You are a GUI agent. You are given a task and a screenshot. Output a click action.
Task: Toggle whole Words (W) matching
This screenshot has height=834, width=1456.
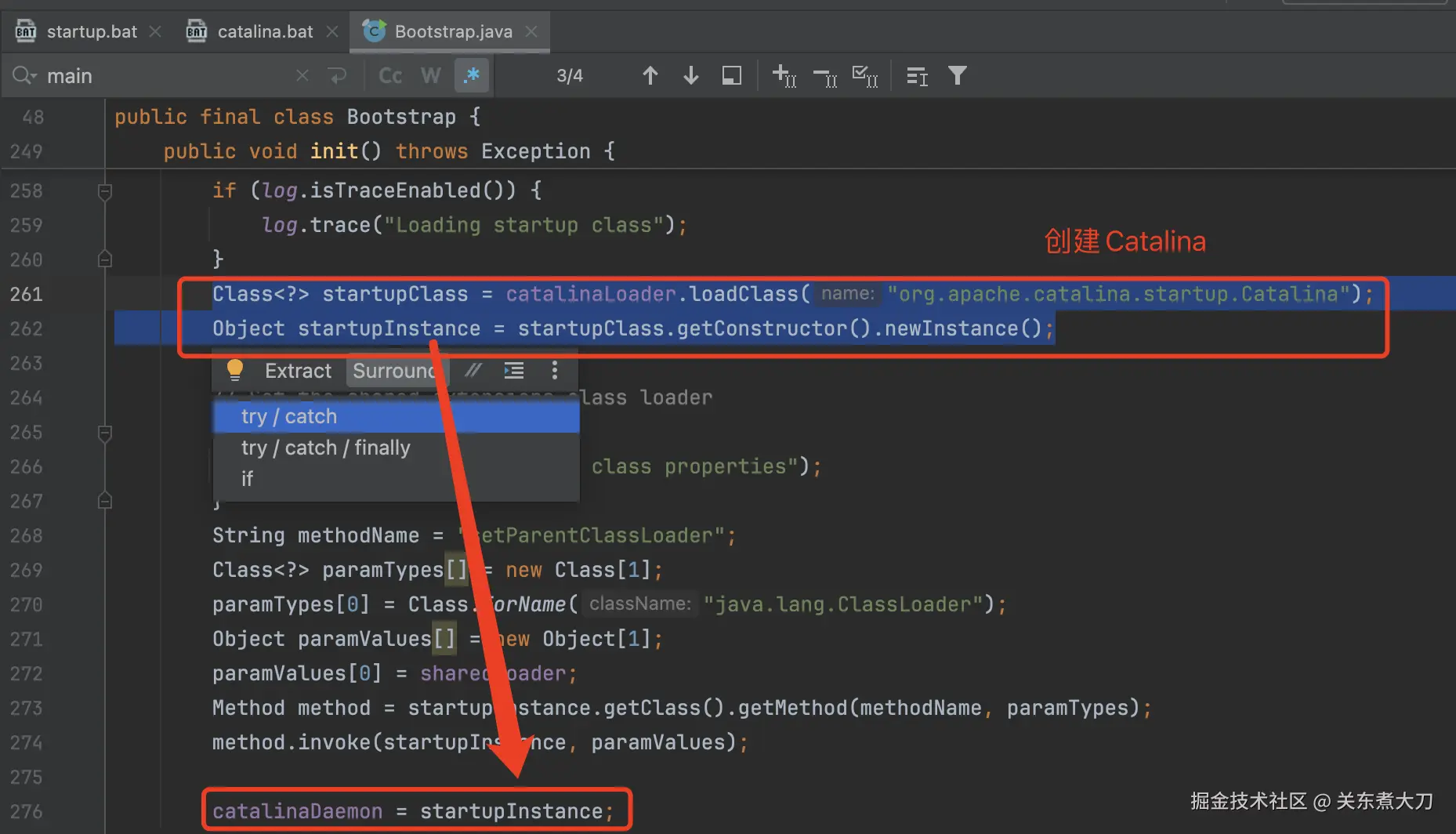point(430,75)
